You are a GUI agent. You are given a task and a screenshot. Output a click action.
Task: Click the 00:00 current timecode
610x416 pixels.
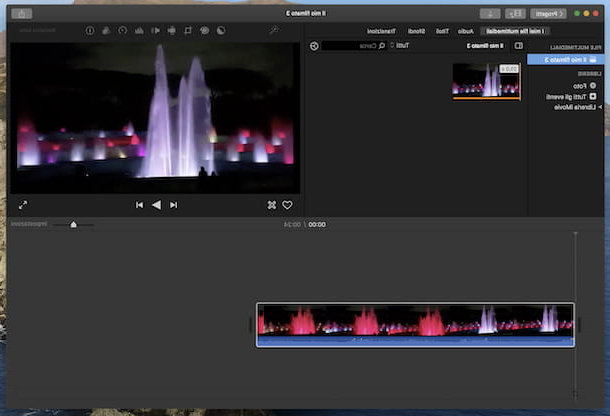(317, 225)
